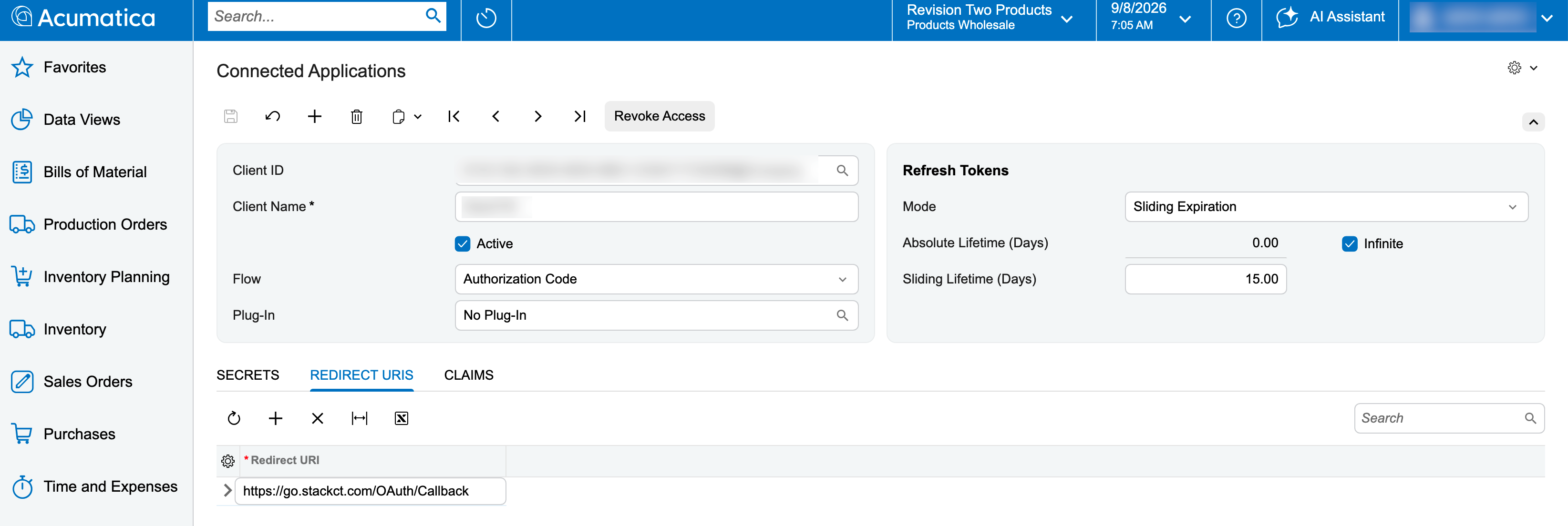Add a new connected application record
Image resolution: width=1568 pixels, height=526 pixels.
pos(315,116)
